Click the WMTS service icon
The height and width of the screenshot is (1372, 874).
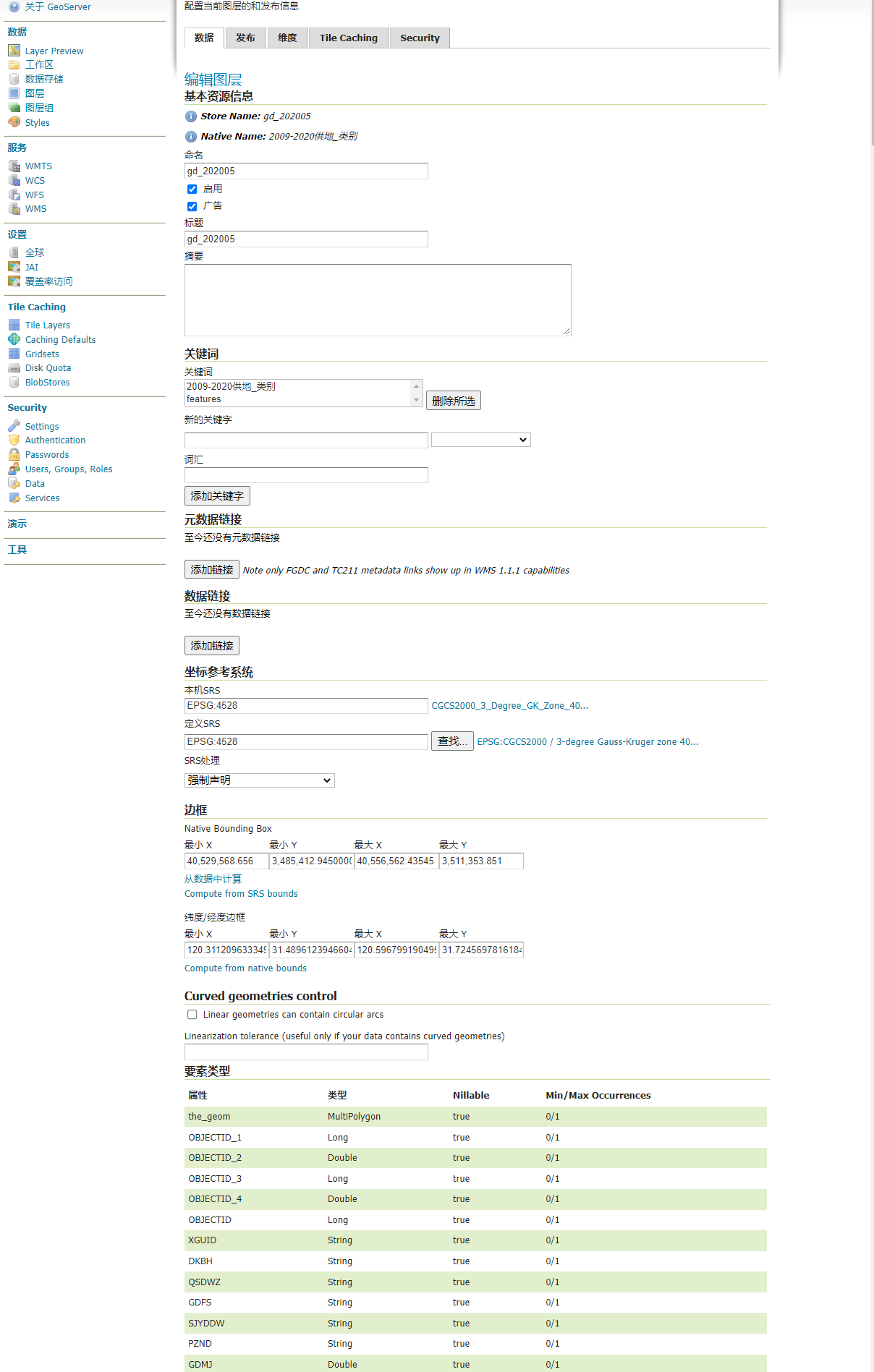(14, 166)
